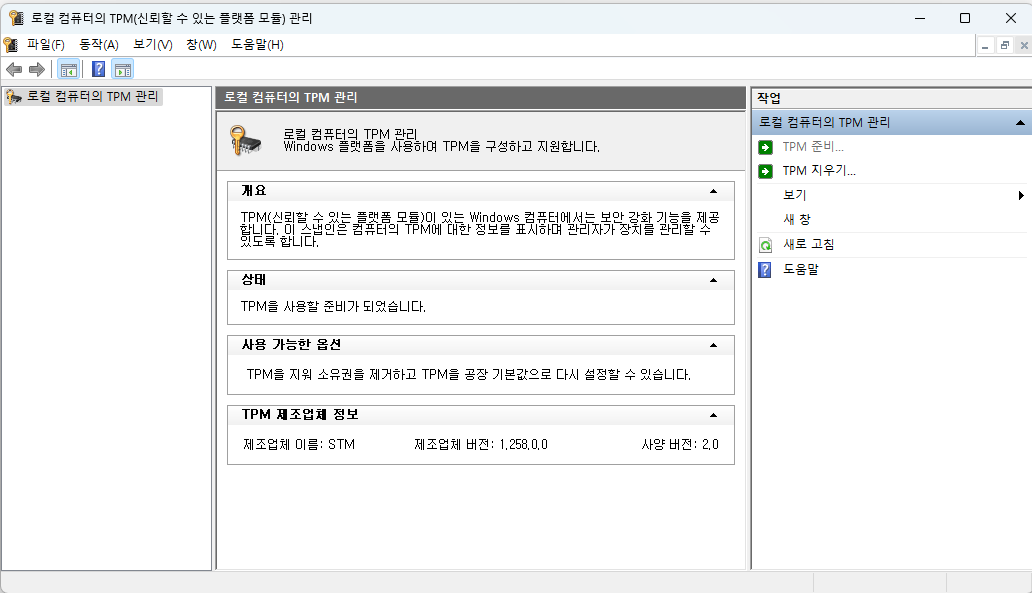Click the Back arrow toolbar icon
The height and width of the screenshot is (593, 1032).
[x=14, y=69]
